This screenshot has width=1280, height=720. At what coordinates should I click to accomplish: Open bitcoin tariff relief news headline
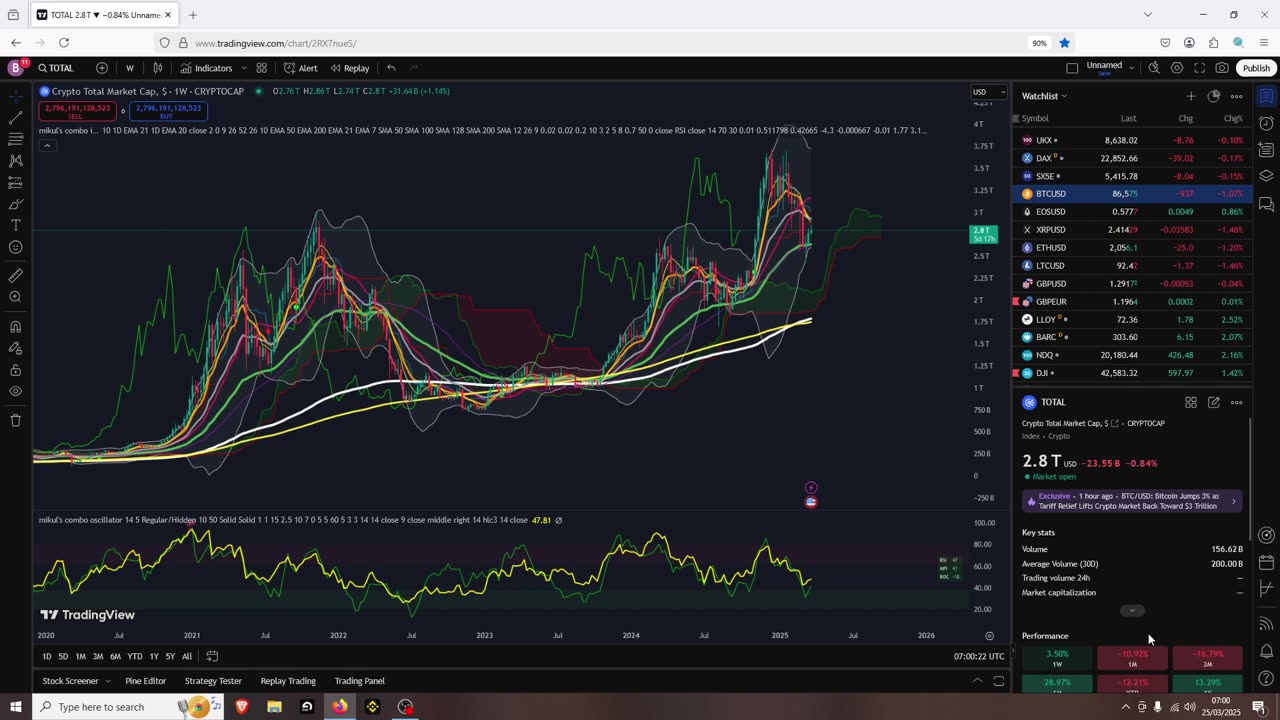click(x=1132, y=501)
